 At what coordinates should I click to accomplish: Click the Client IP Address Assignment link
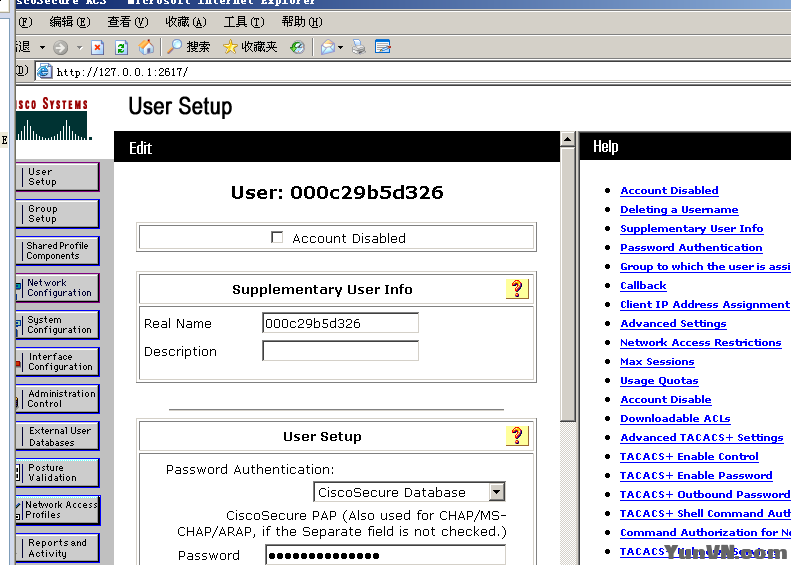[705, 305]
